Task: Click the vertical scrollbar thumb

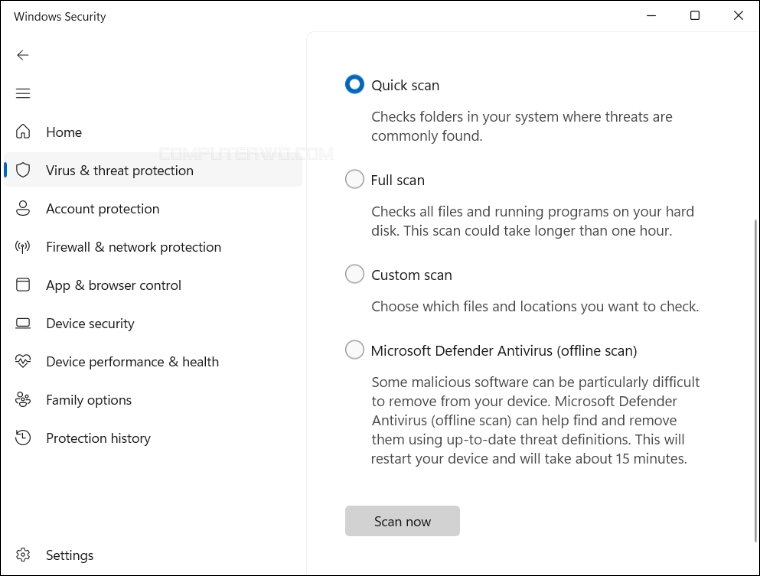Action: point(757,381)
